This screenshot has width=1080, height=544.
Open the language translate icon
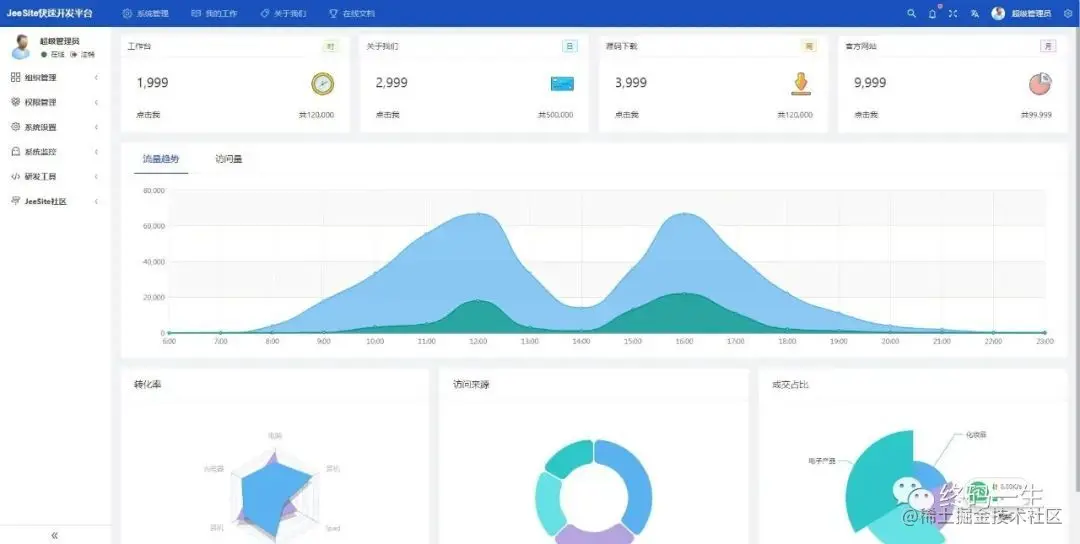(975, 13)
